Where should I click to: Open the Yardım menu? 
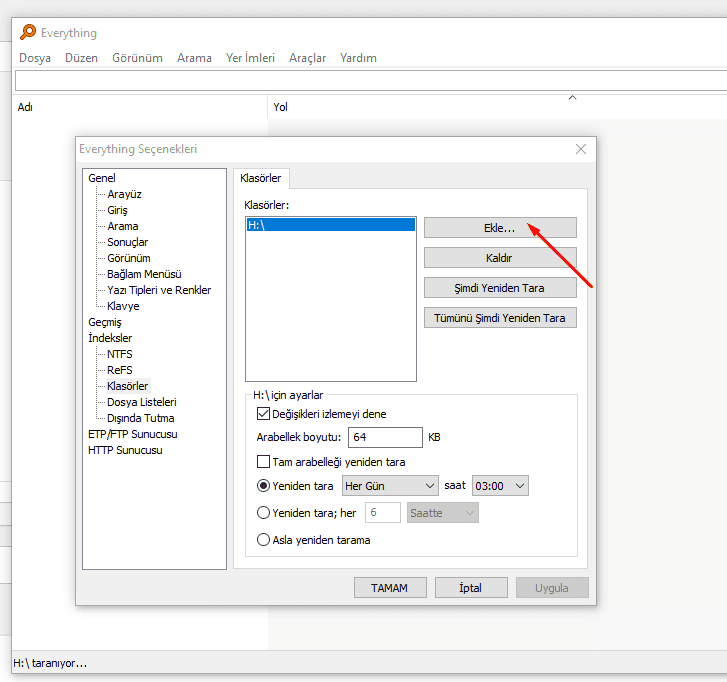358,58
